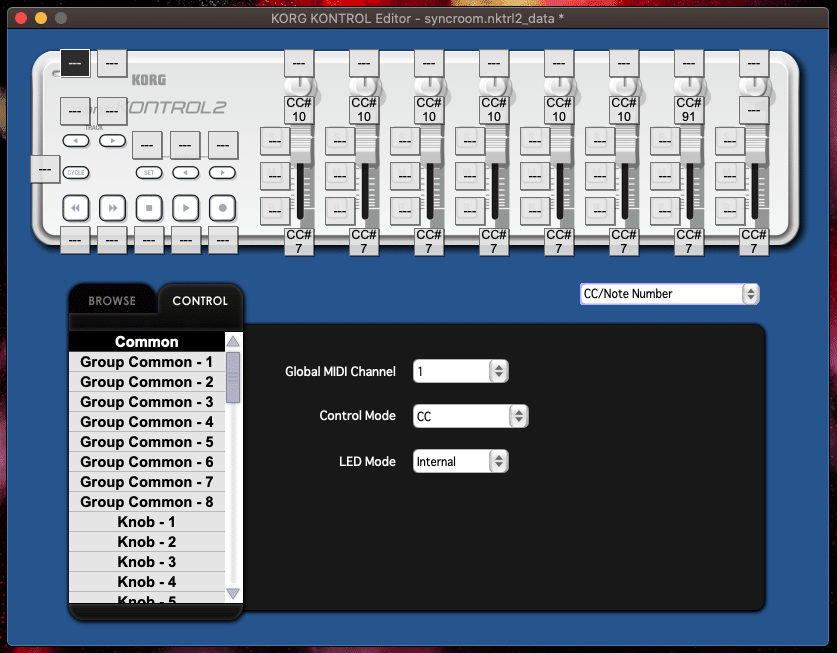
Task: Click the marker next arrow button
Action: [223, 172]
